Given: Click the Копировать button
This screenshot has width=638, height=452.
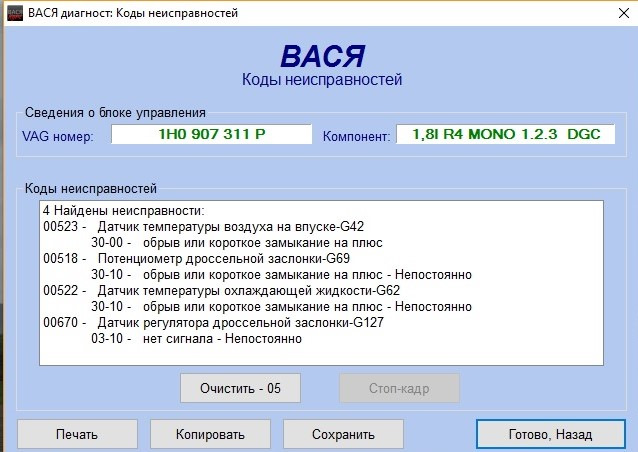Looking at the screenshot, I should pos(210,434).
